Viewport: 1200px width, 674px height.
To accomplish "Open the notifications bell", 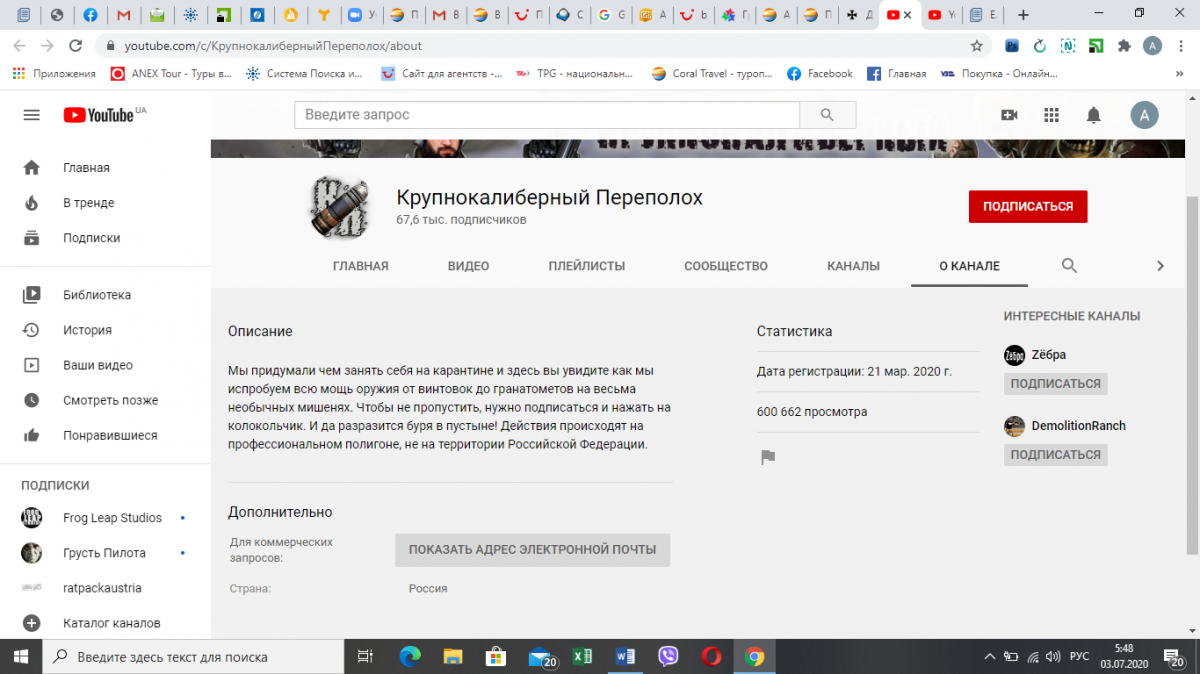I will click(1093, 115).
